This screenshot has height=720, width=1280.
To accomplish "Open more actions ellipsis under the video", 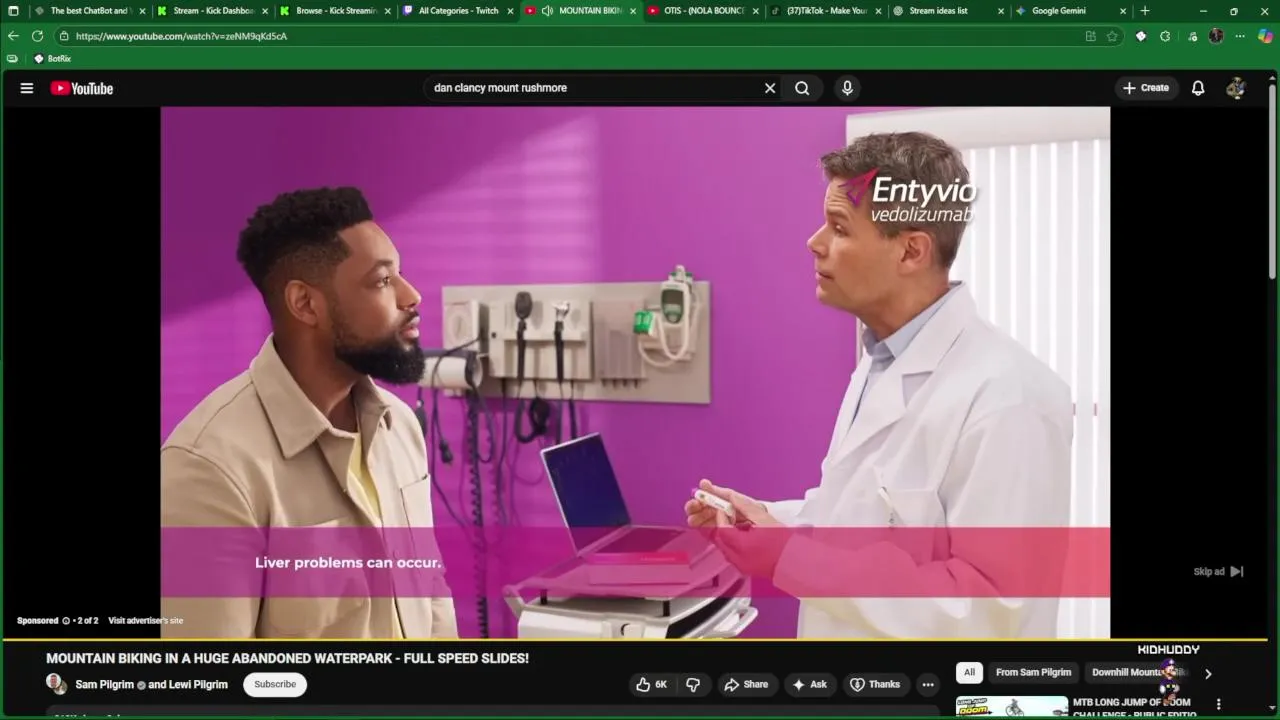I will pos(928,684).
